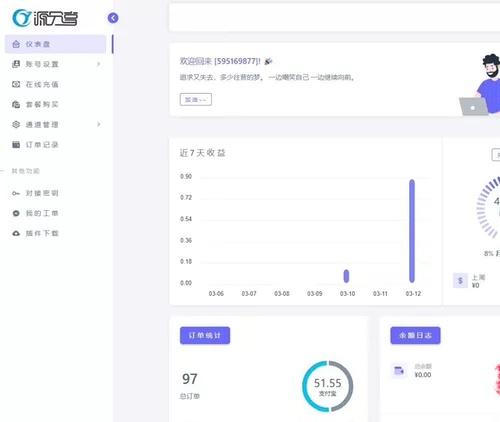Click the 03-06 axis label

pyautogui.click(x=216, y=294)
